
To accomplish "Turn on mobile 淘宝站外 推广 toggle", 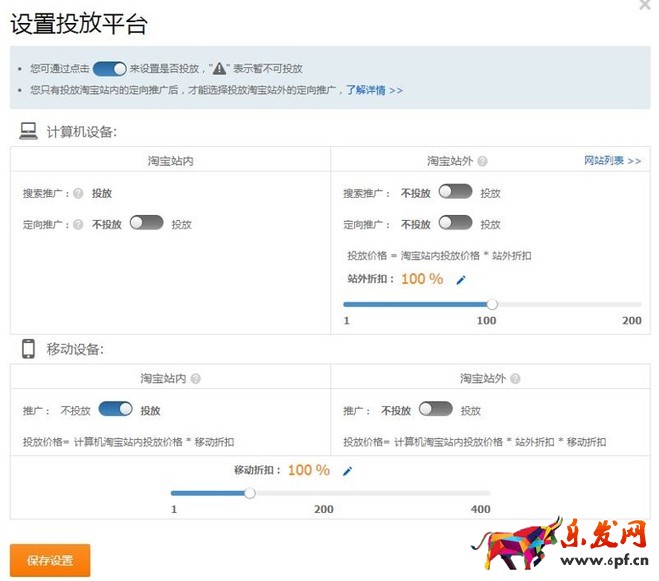I will 435,409.
